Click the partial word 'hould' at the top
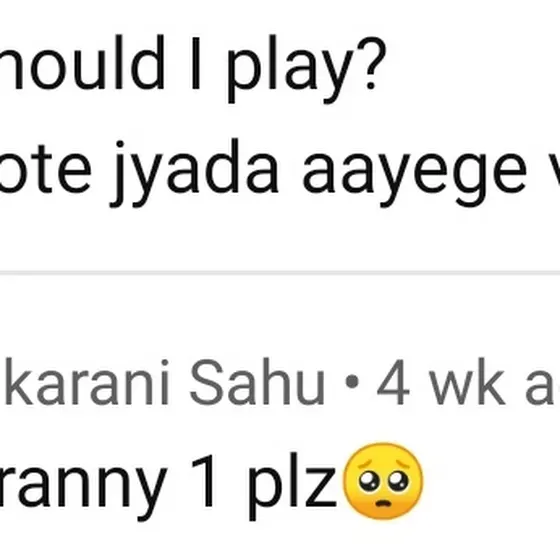560x560 pixels. point(82,62)
